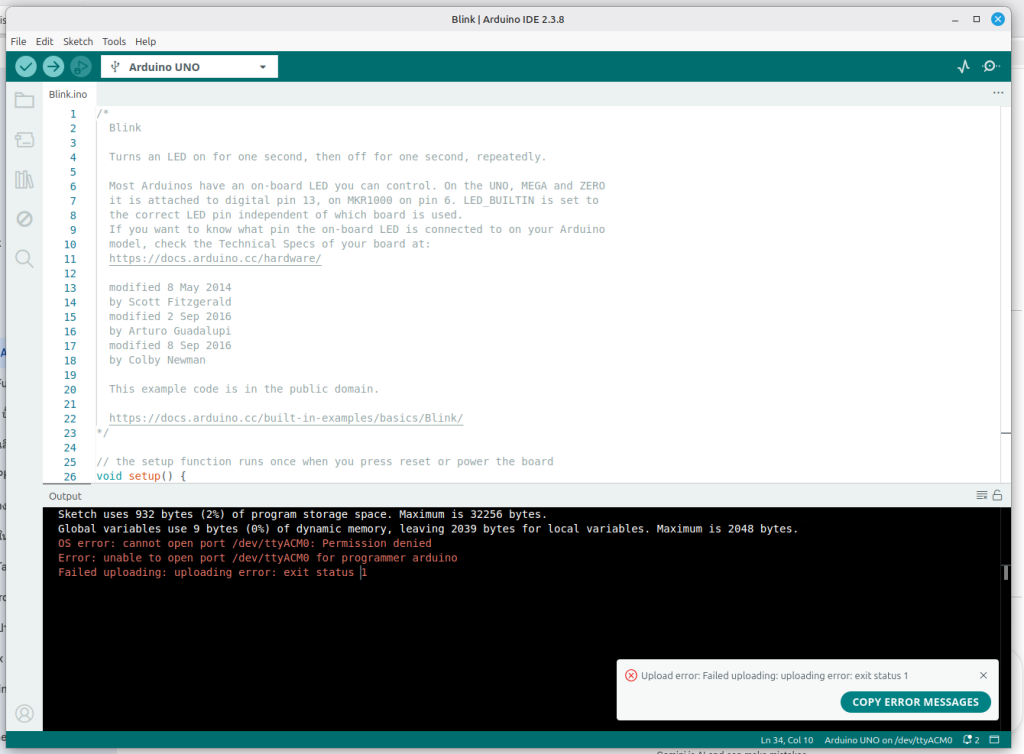Click the red error icon in notification
Screen dimensions: 1024x754
631,676
